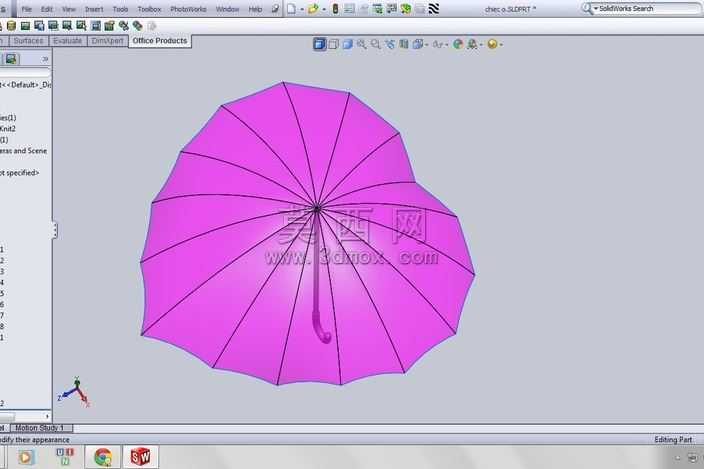Click the SolidWorks taskbar icon
The image size is (704, 469).
point(140,457)
